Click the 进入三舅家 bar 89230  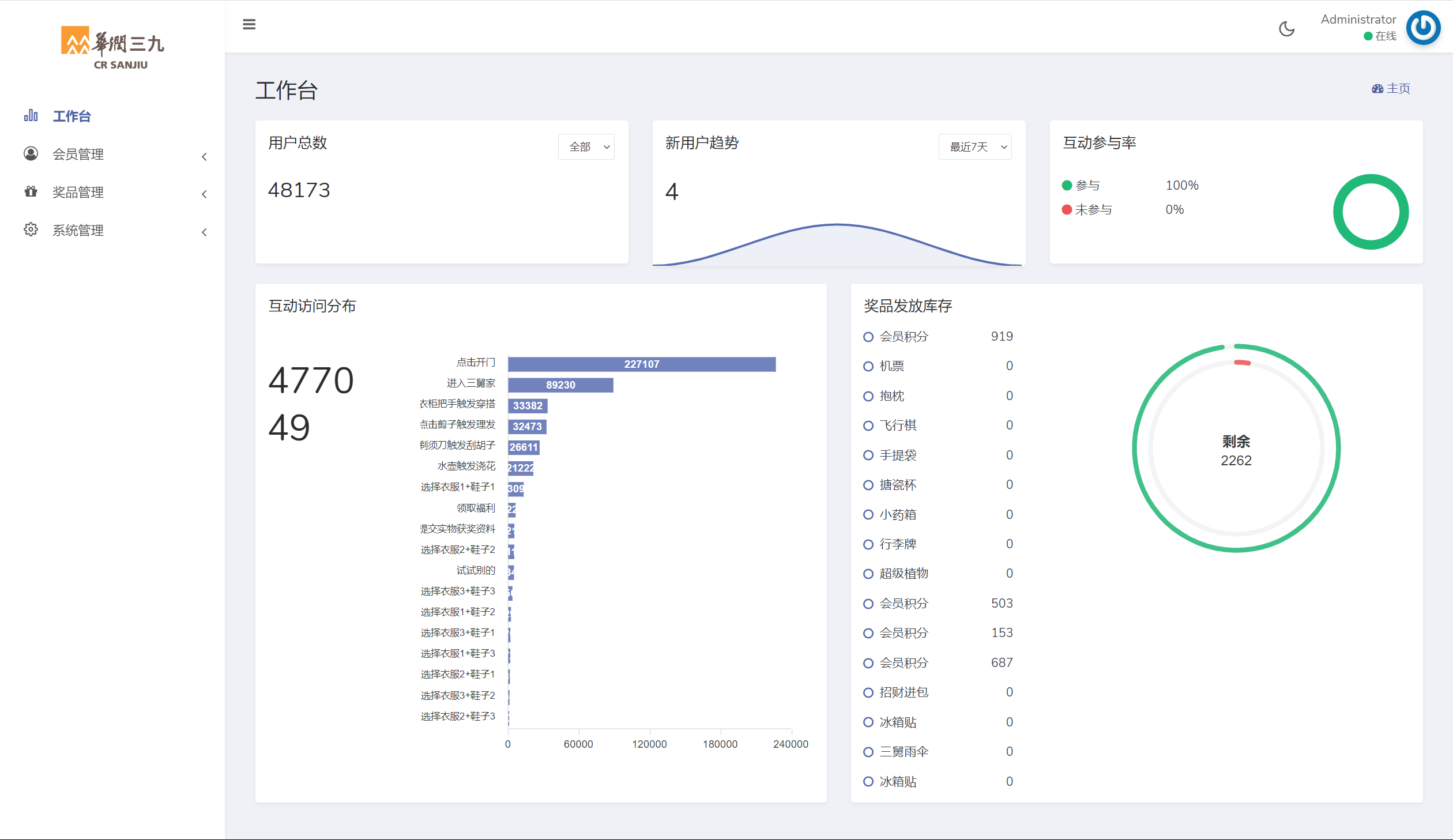coord(560,385)
